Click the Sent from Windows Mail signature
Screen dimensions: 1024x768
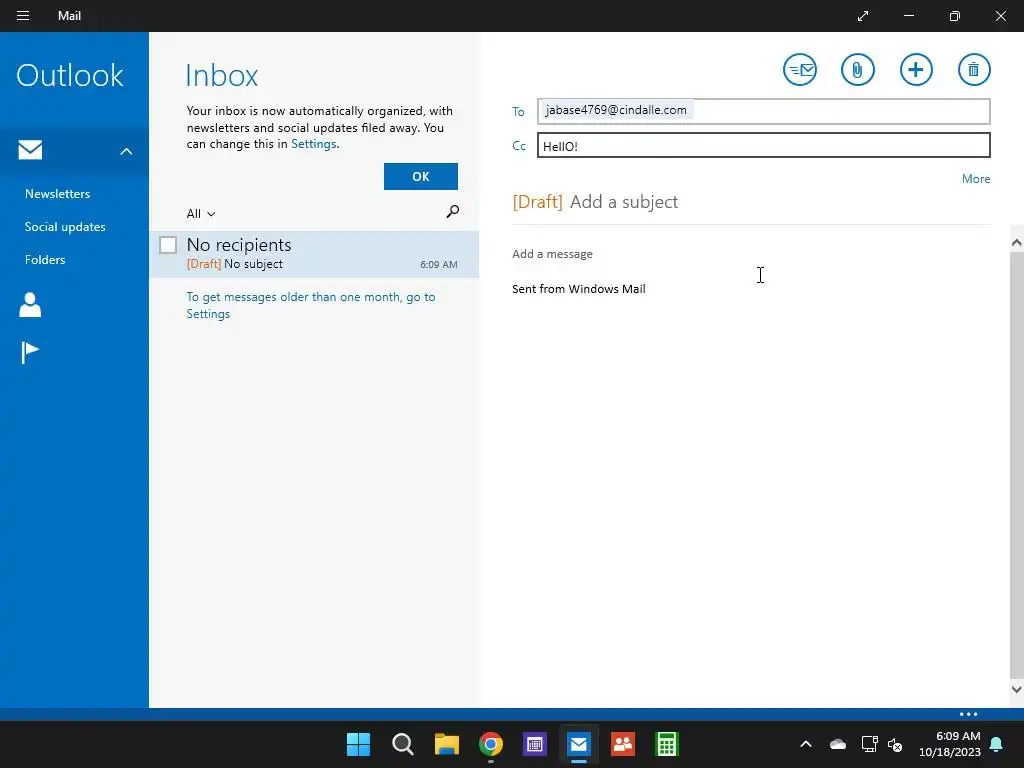point(579,289)
